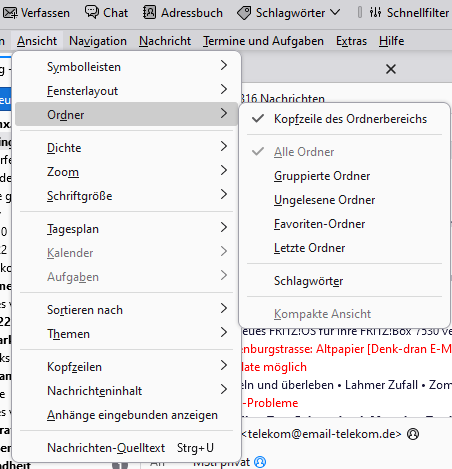Enable 'Favoriten-Ordner' folder view
The image size is (452, 469).
pos(345,224)
